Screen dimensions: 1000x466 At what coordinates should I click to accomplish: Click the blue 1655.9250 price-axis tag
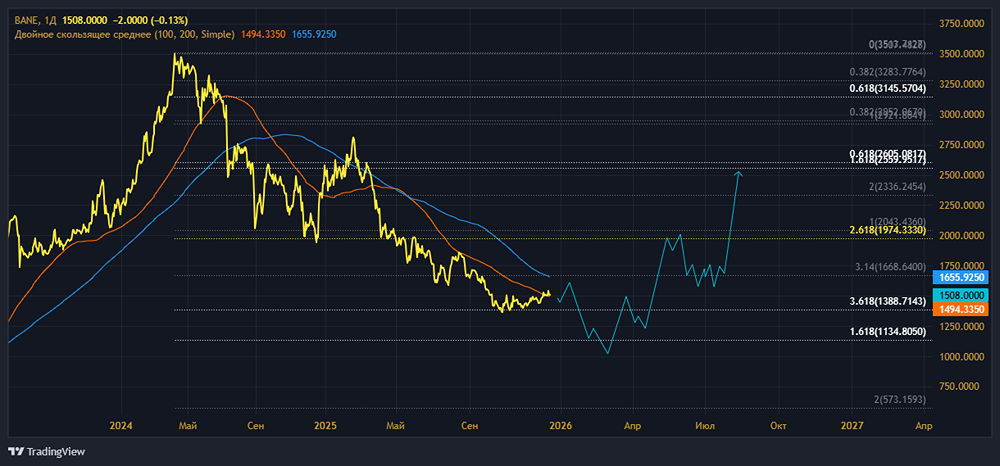pos(960,277)
